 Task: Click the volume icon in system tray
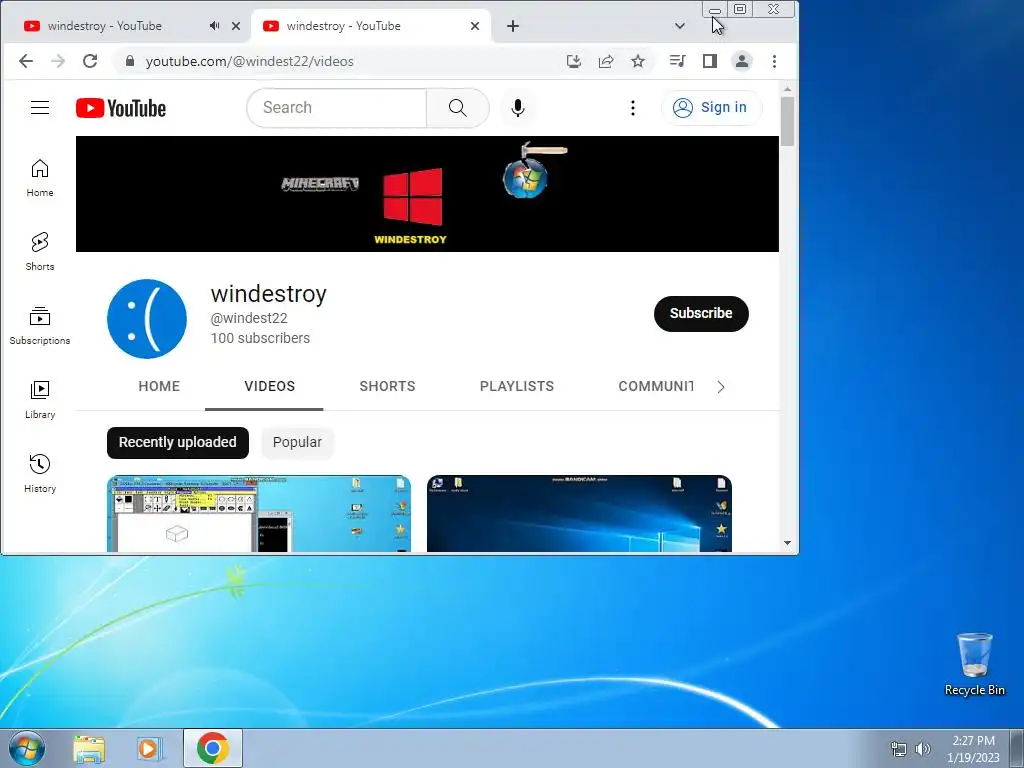[x=923, y=748]
